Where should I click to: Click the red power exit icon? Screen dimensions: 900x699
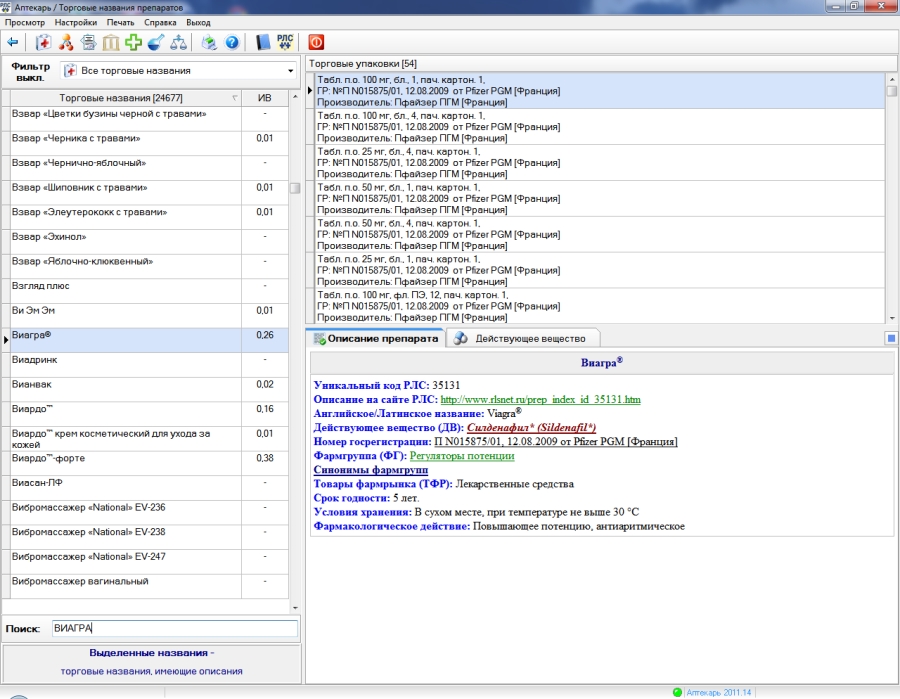[x=316, y=42]
